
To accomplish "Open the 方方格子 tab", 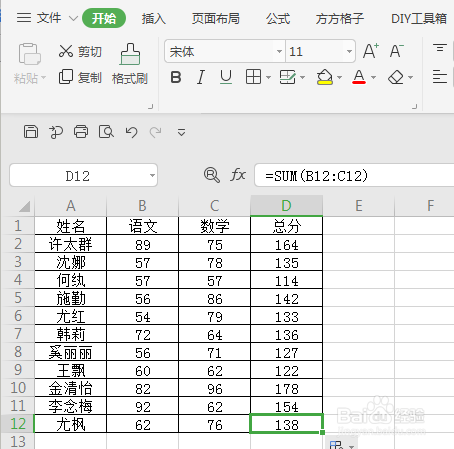I will [x=340, y=19].
